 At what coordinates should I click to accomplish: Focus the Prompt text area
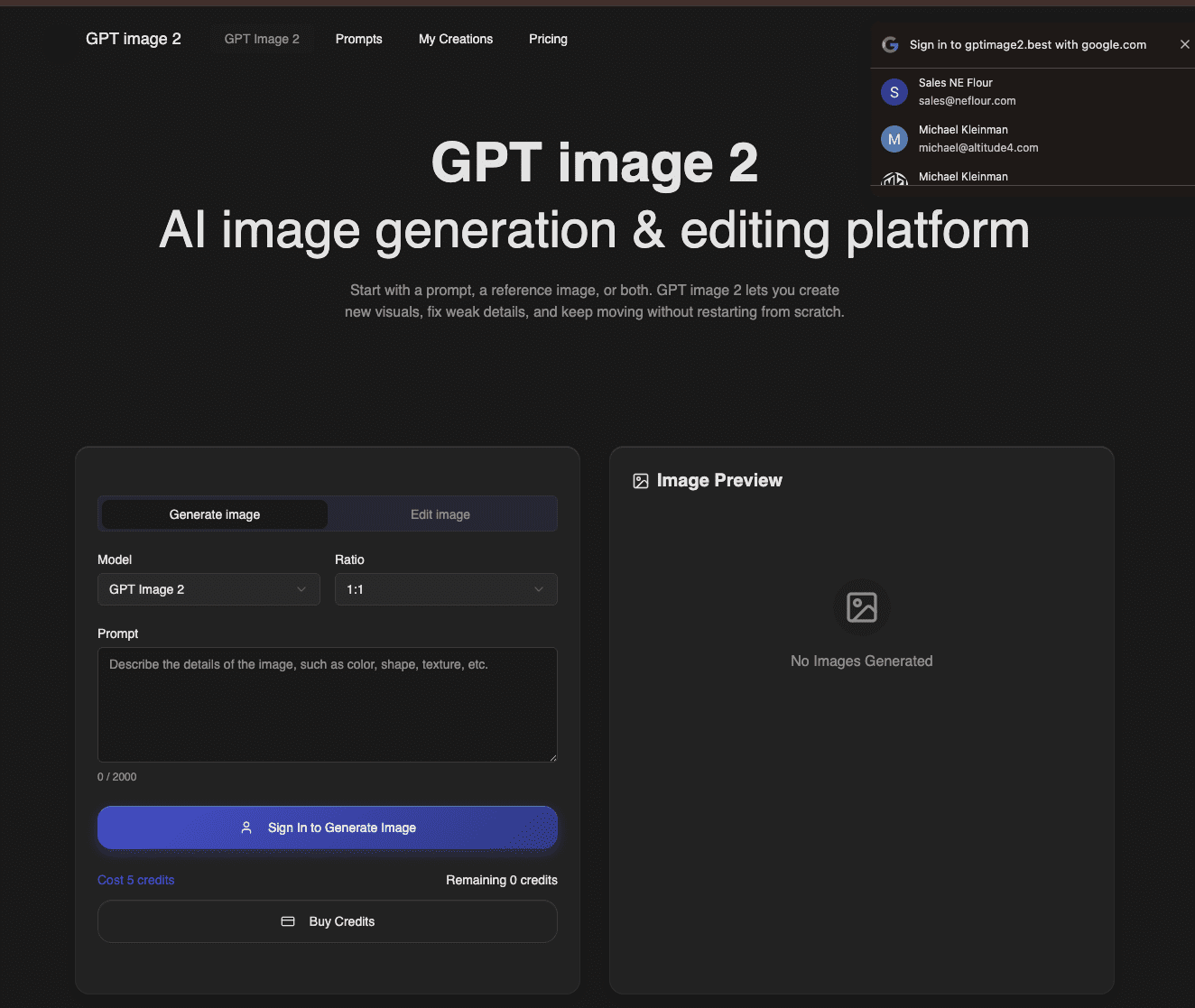pos(328,705)
